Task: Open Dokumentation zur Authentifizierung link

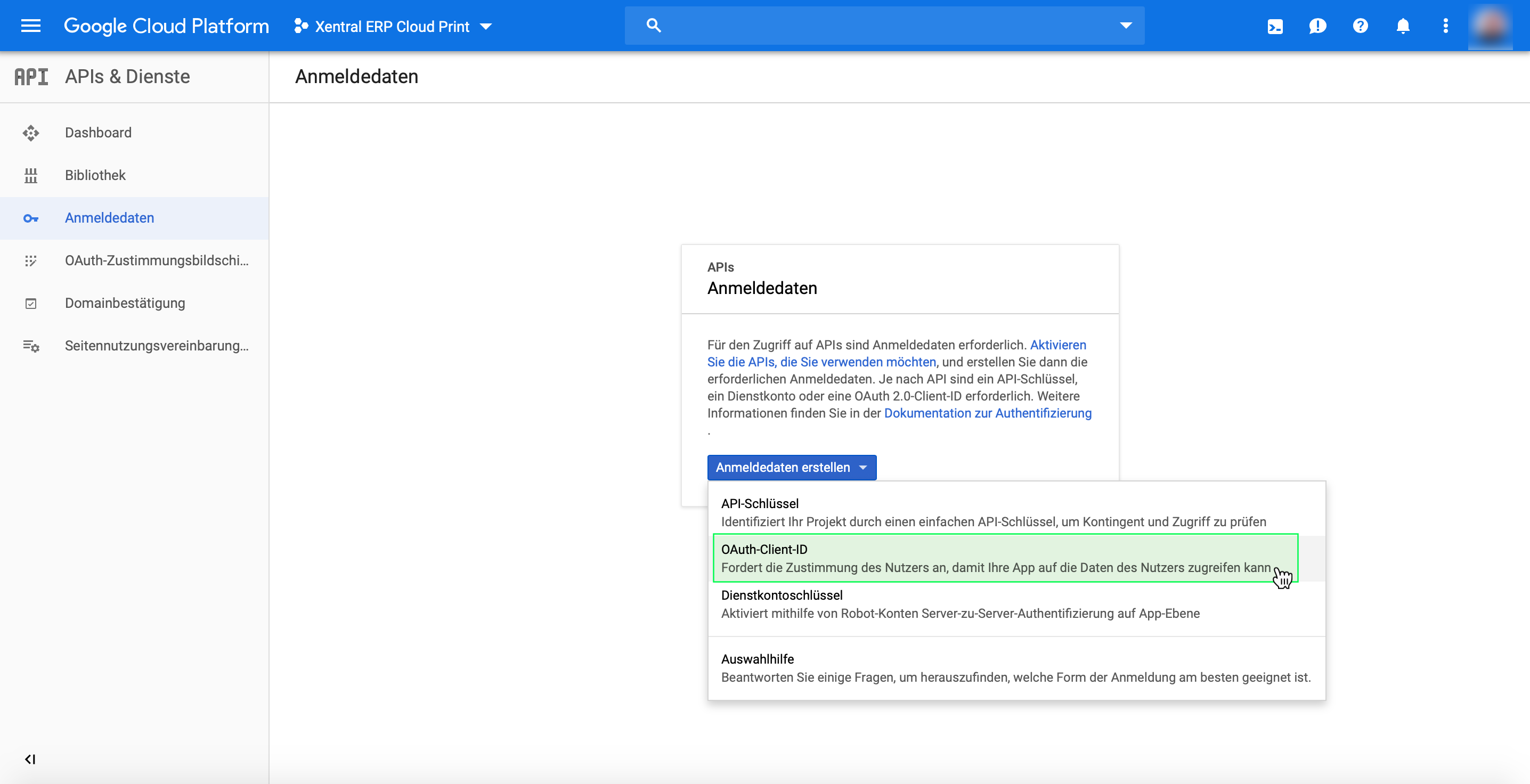Action: [987, 413]
